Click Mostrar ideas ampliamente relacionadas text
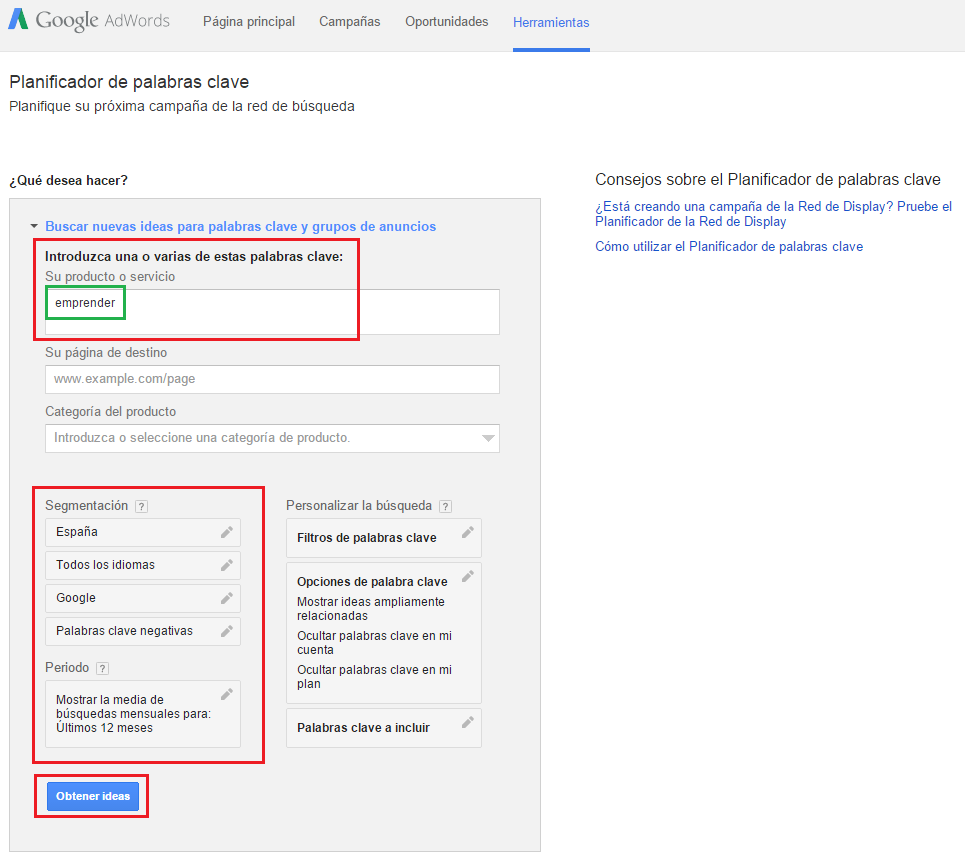 click(x=370, y=609)
